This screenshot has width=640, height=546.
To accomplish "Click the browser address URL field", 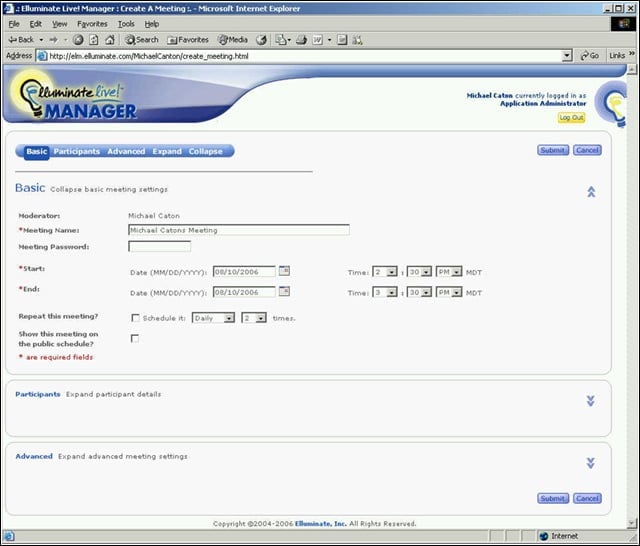I will point(304,56).
